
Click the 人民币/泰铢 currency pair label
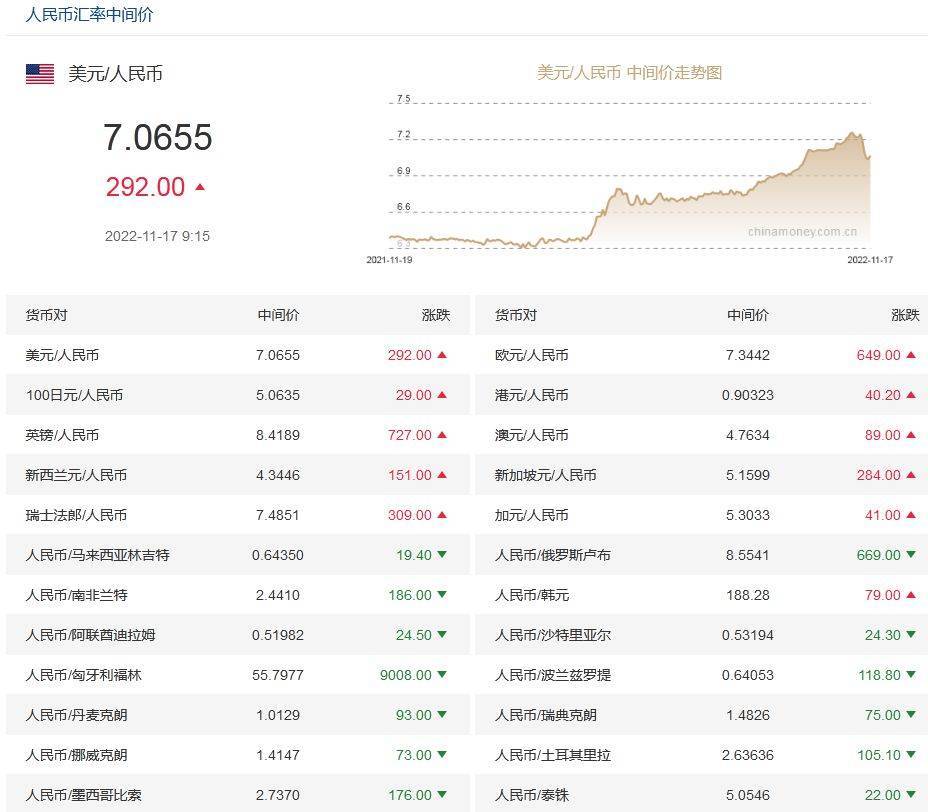tap(531, 794)
